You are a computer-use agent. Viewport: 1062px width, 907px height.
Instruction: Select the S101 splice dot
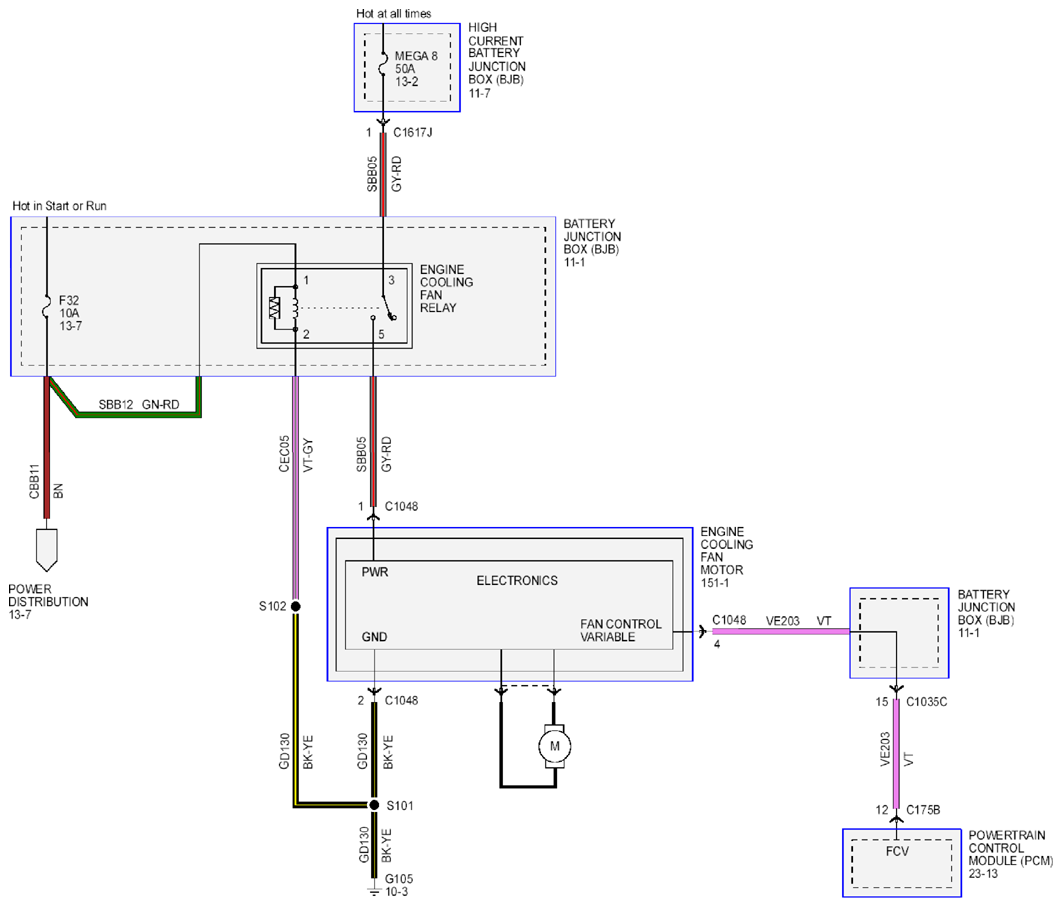point(373,805)
